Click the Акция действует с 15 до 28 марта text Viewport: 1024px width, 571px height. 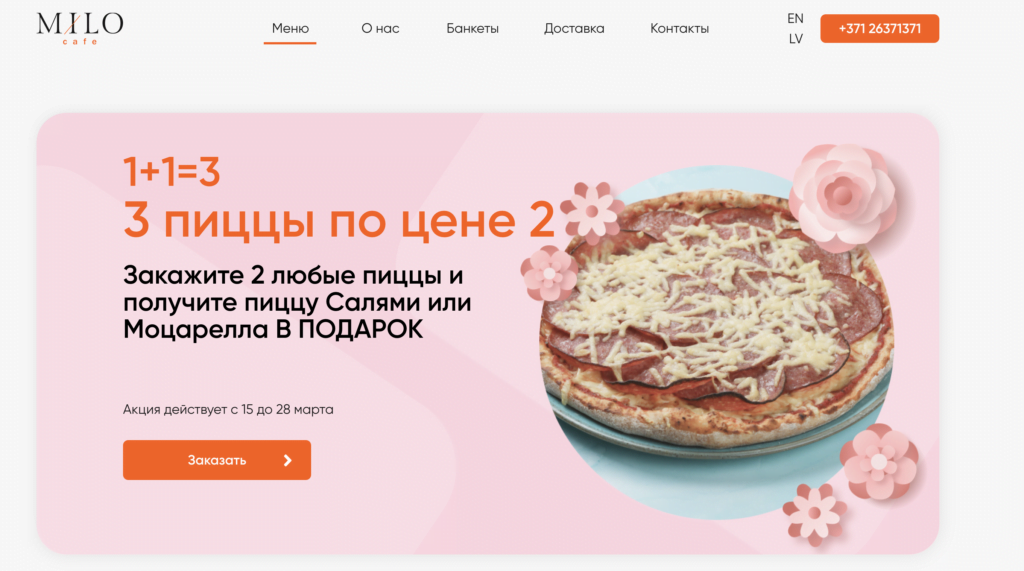pos(228,410)
